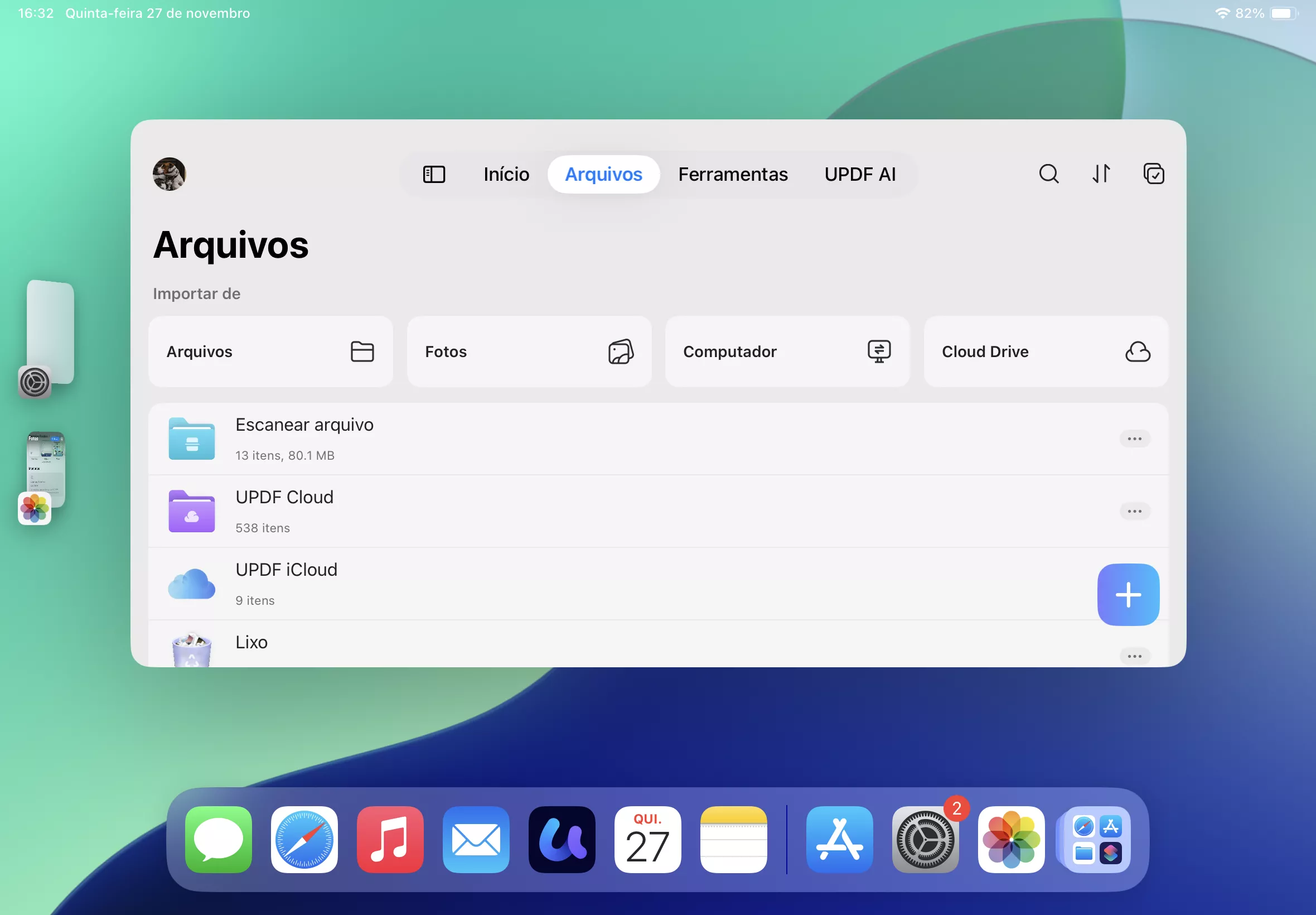Import from Cloud Drive

[1045, 351]
